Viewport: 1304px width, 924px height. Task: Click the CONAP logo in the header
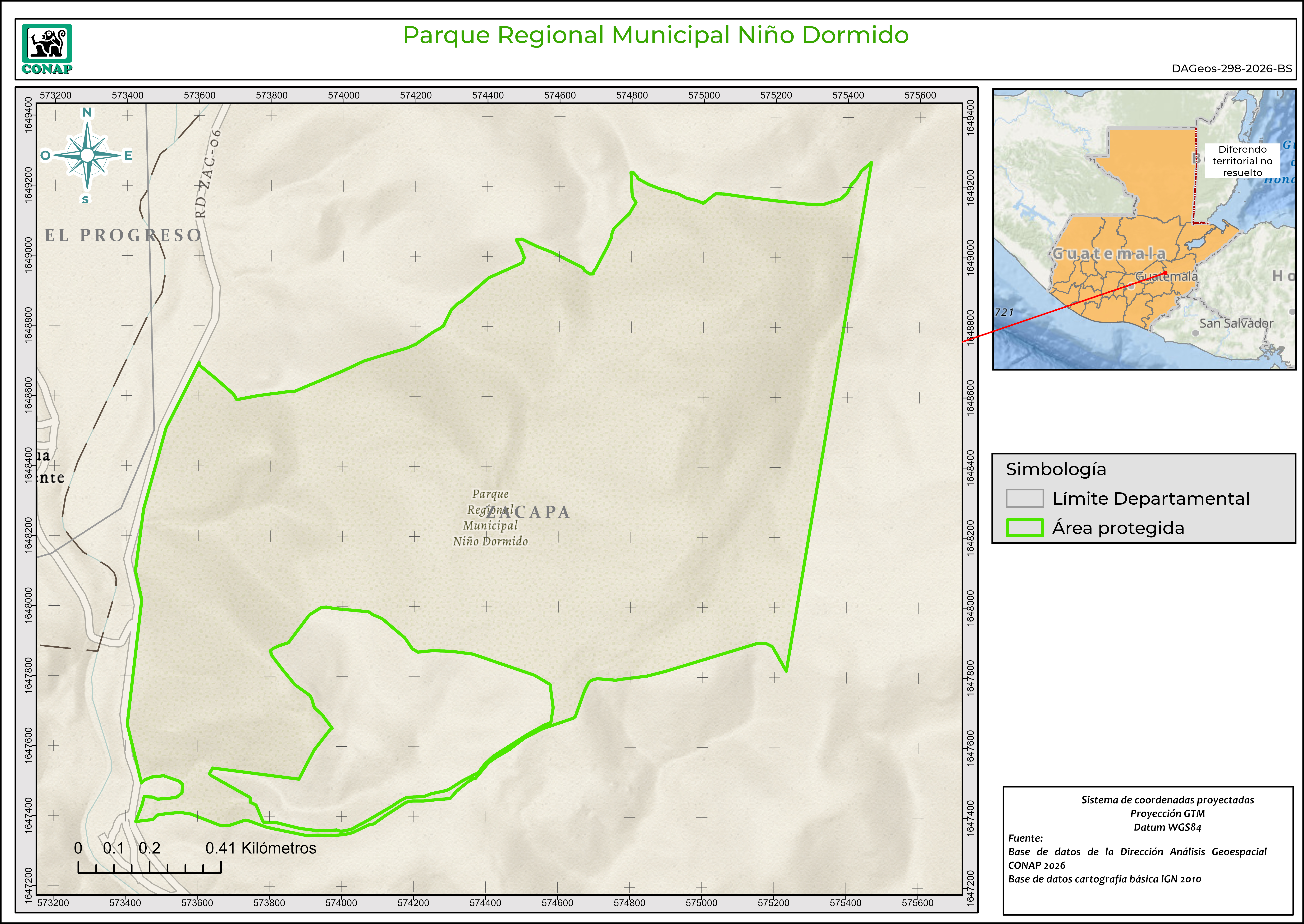point(47,49)
